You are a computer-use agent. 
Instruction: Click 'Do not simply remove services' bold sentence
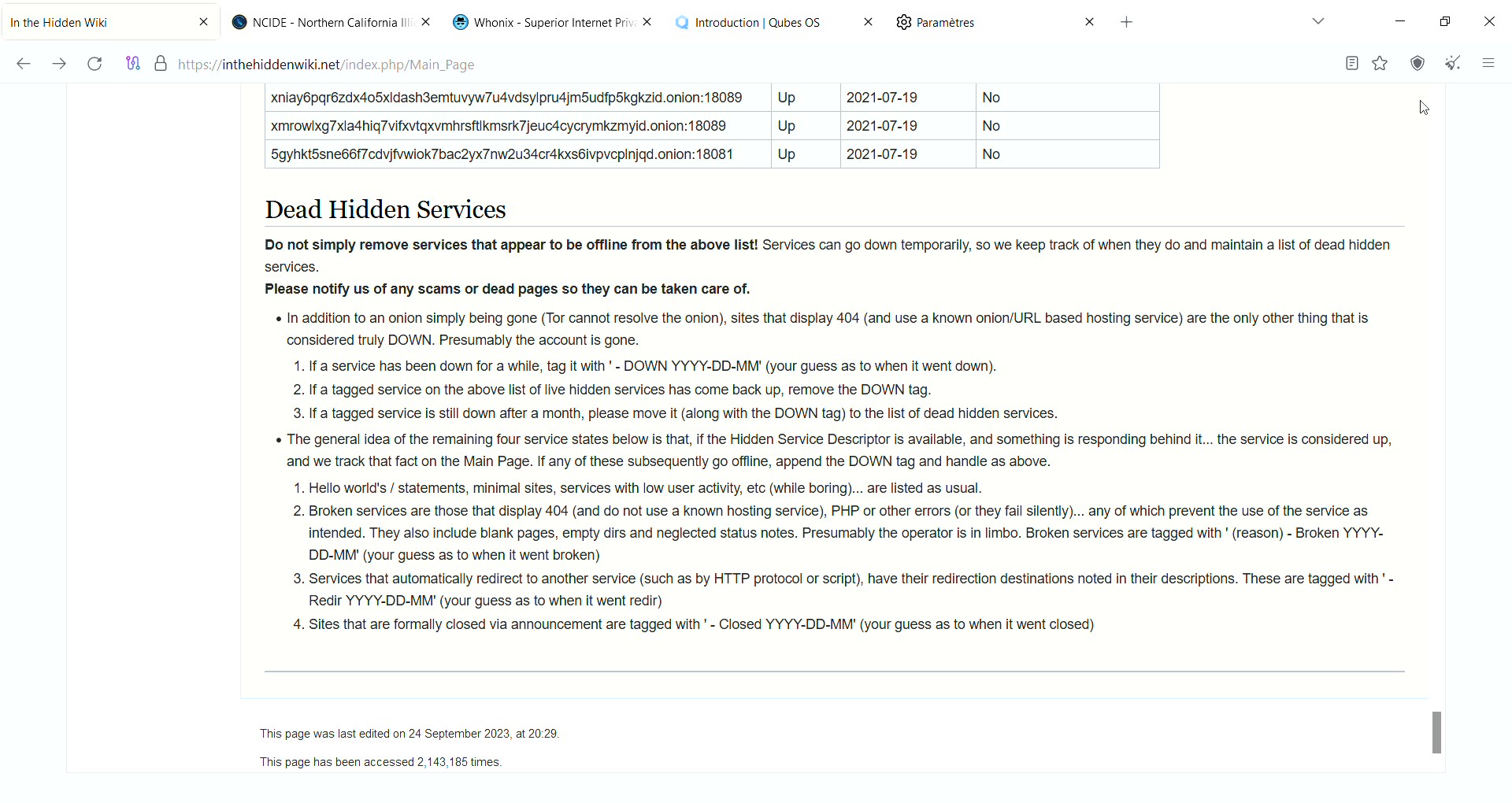click(511, 245)
